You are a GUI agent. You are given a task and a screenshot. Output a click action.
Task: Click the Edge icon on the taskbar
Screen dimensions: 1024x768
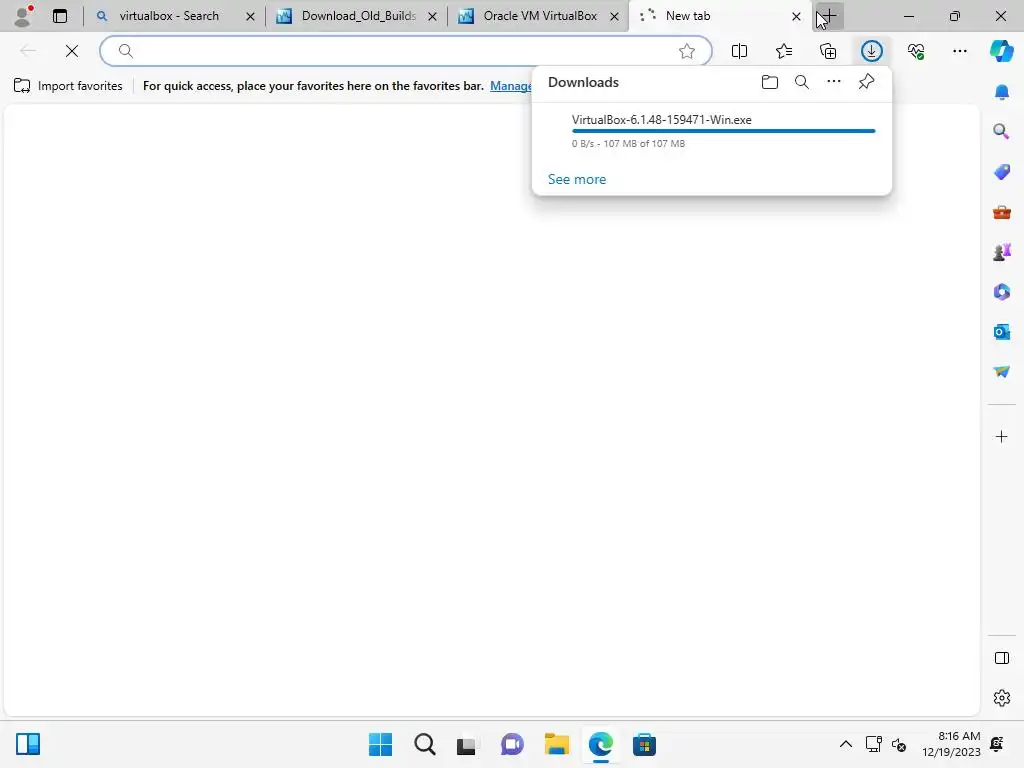(x=600, y=744)
